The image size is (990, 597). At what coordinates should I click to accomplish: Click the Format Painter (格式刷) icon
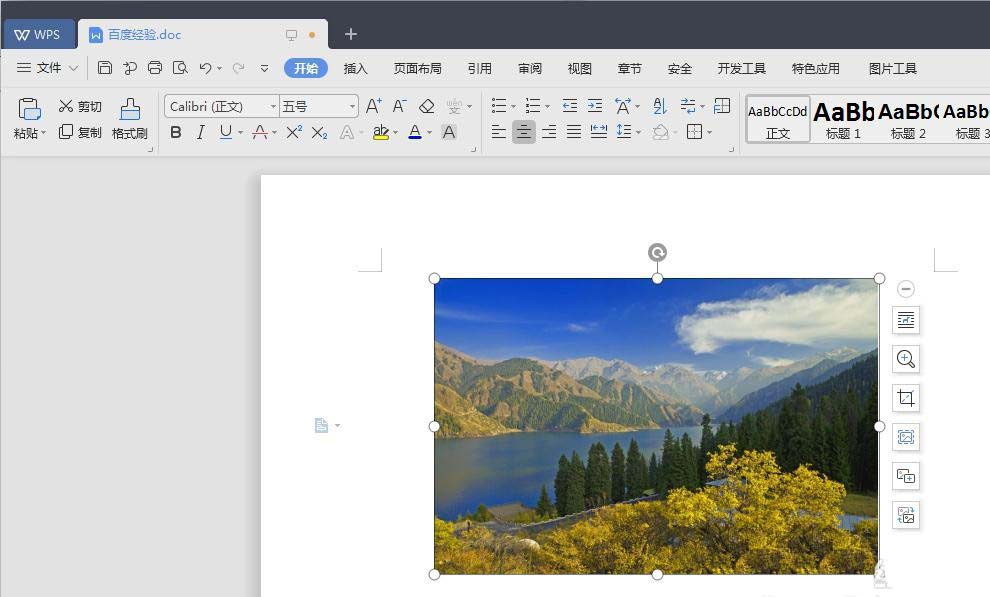tap(129, 118)
